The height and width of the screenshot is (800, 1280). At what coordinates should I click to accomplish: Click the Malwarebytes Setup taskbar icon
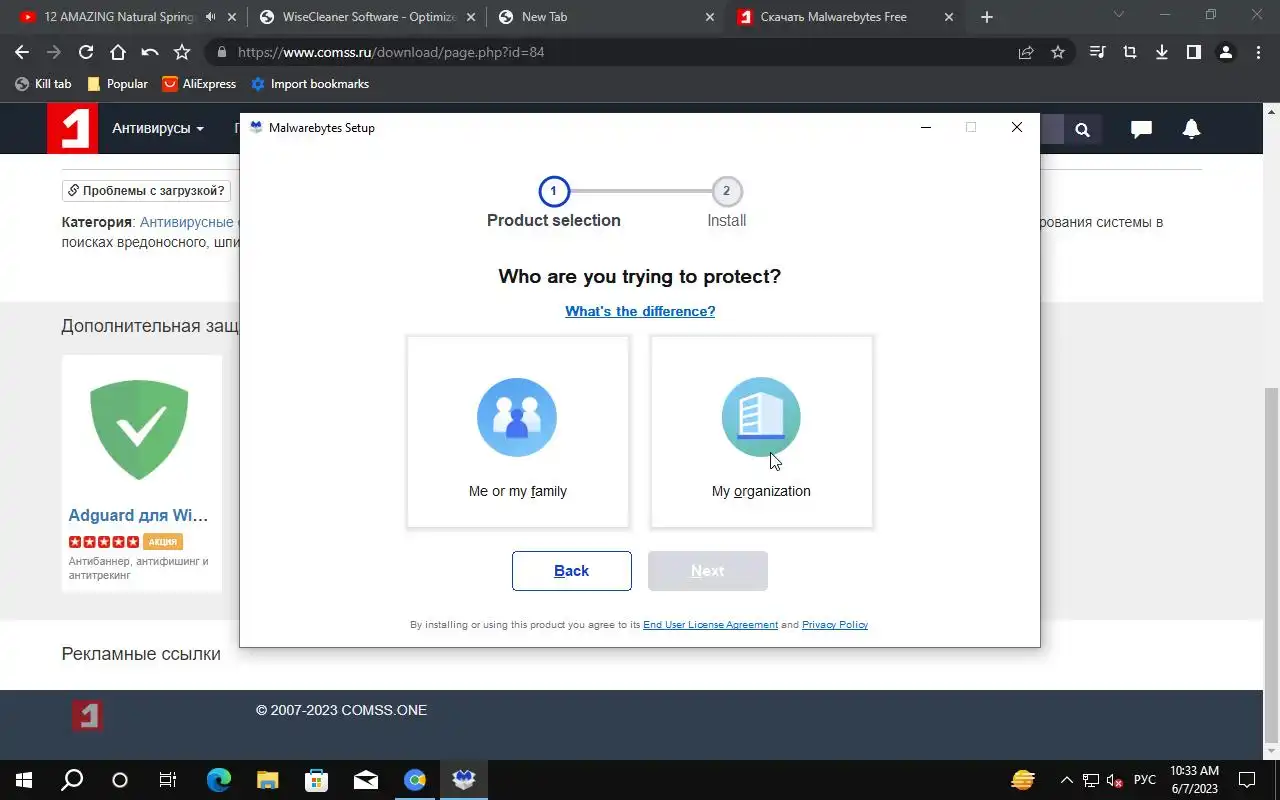(x=464, y=780)
